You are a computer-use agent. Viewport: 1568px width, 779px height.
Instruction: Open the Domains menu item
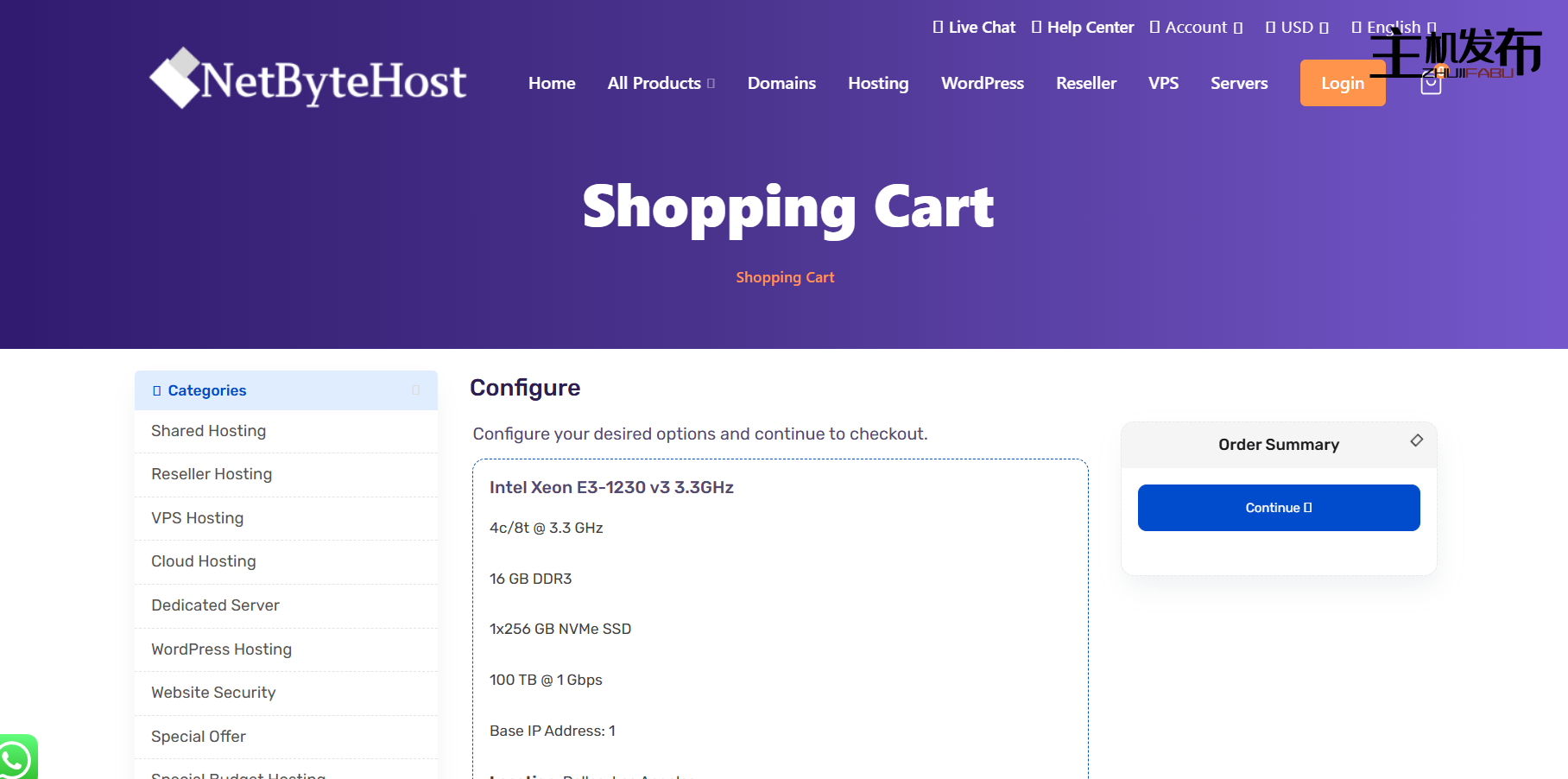(x=781, y=83)
